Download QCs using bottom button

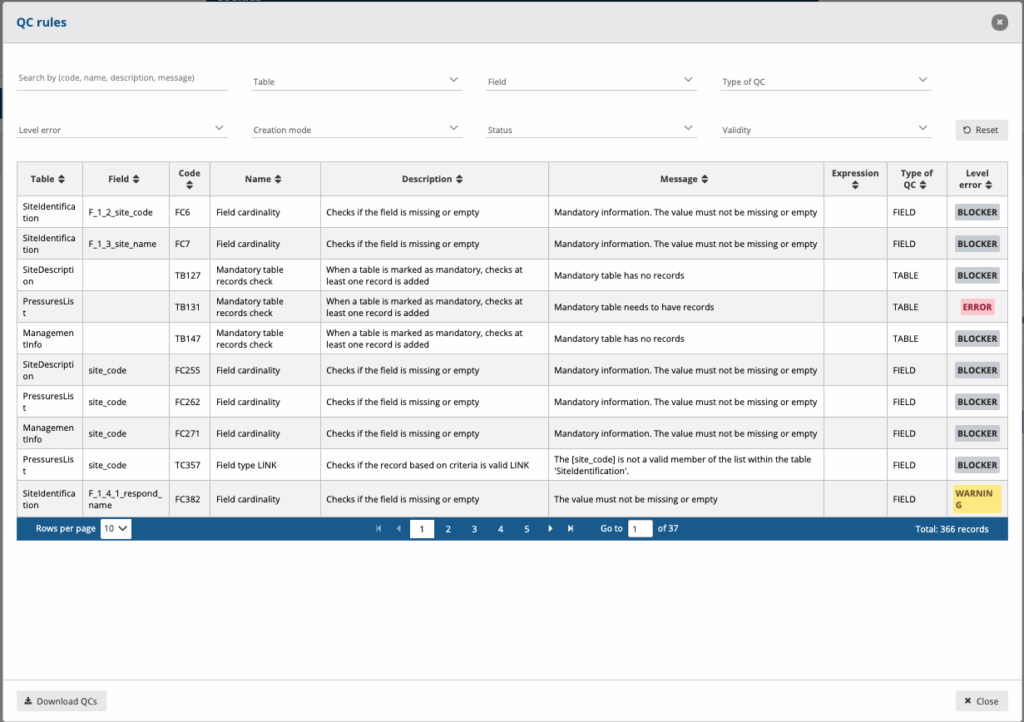click(62, 701)
